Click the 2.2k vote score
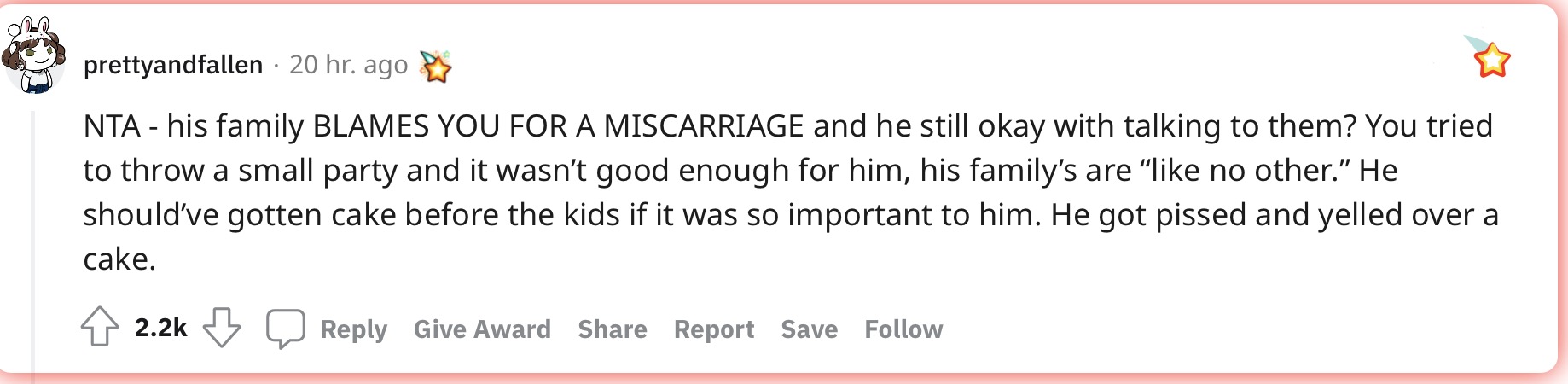The height and width of the screenshot is (384, 1568). (x=160, y=328)
